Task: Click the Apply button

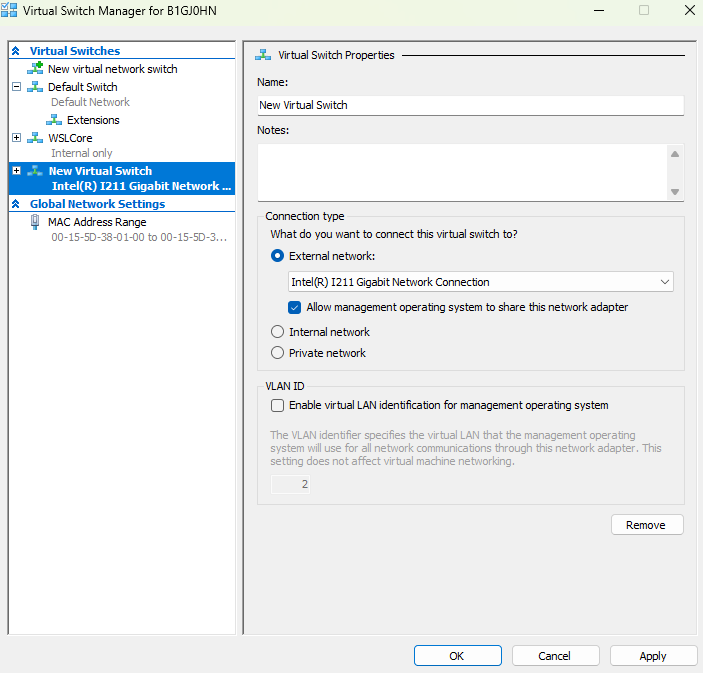Action: [653, 656]
